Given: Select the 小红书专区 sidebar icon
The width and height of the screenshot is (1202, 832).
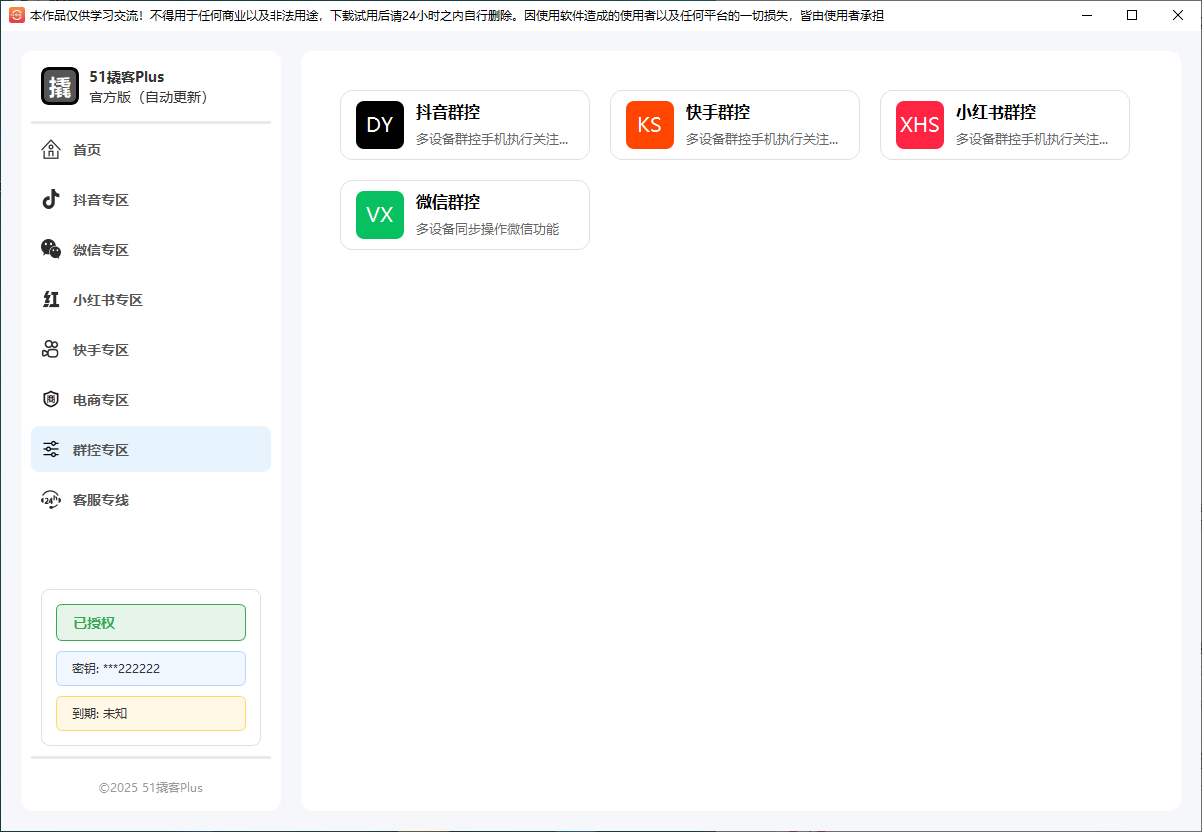Looking at the screenshot, I should coord(51,300).
